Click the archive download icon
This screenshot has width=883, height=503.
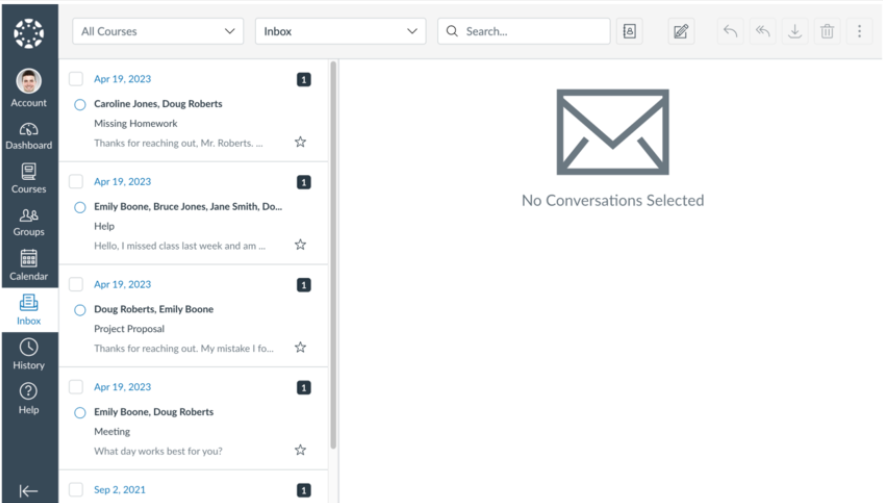click(x=794, y=32)
